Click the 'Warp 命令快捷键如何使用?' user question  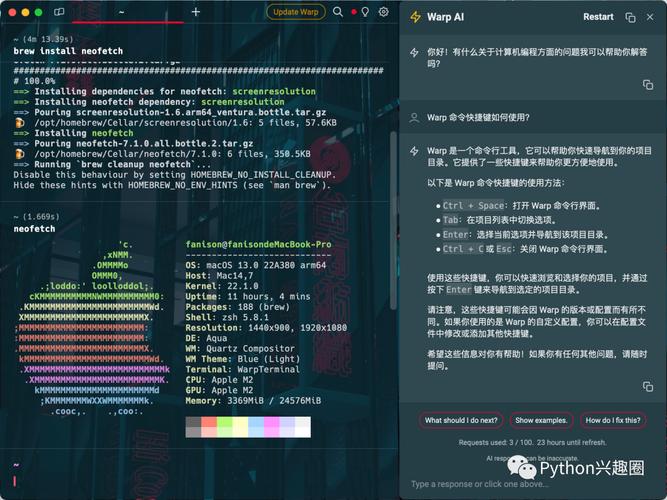[x=478, y=117]
